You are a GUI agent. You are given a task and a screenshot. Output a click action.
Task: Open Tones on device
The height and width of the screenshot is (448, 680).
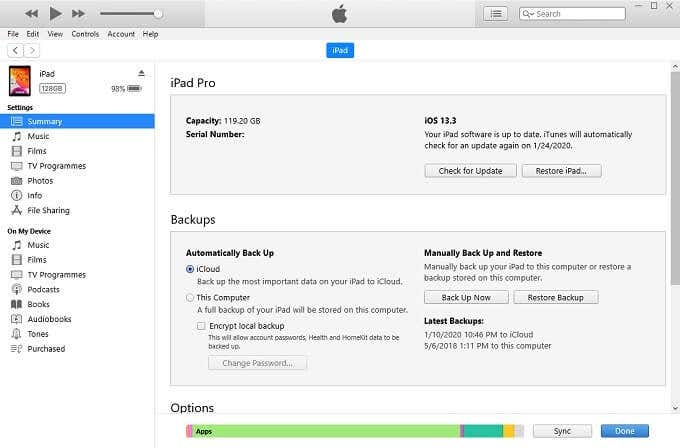38,334
